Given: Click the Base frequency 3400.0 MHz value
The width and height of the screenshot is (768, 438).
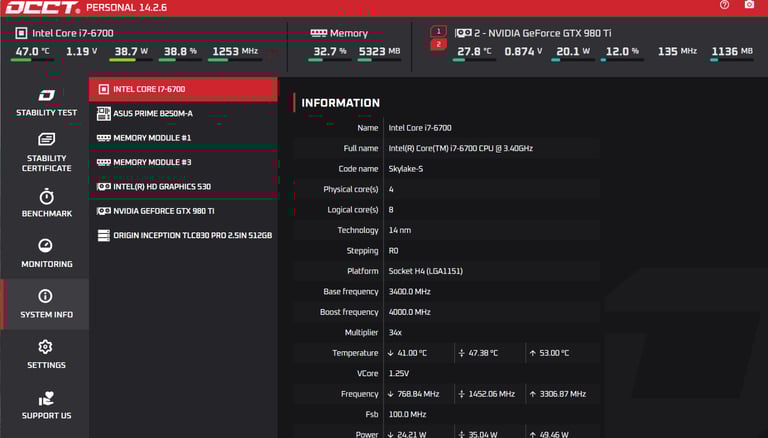Looking at the screenshot, I should pos(409,292).
